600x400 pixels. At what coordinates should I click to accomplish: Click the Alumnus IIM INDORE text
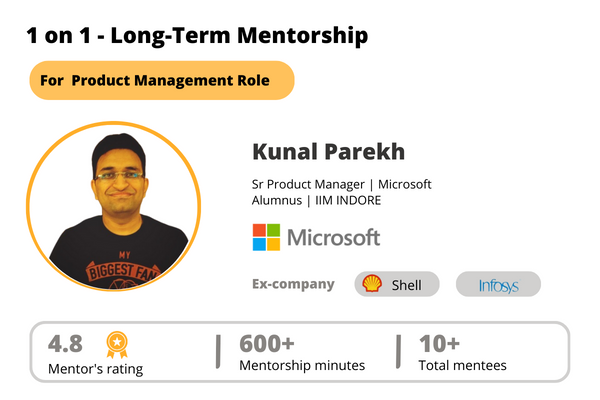pos(316,200)
